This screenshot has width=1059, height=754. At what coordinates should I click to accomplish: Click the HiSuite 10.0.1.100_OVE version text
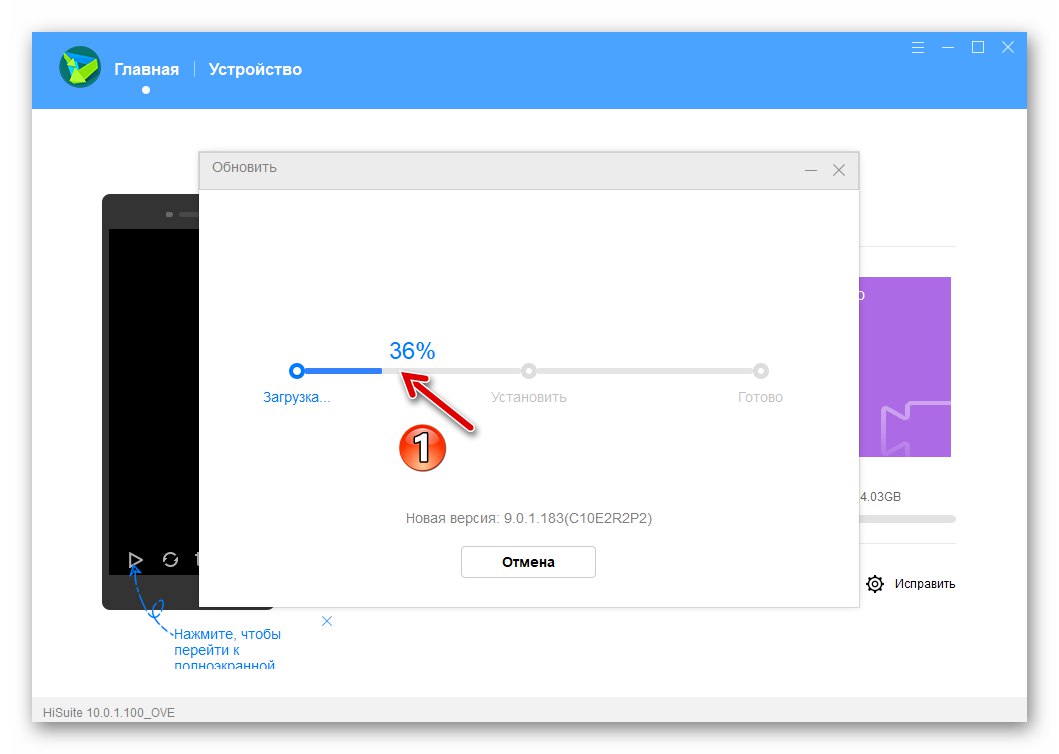pos(109,712)
